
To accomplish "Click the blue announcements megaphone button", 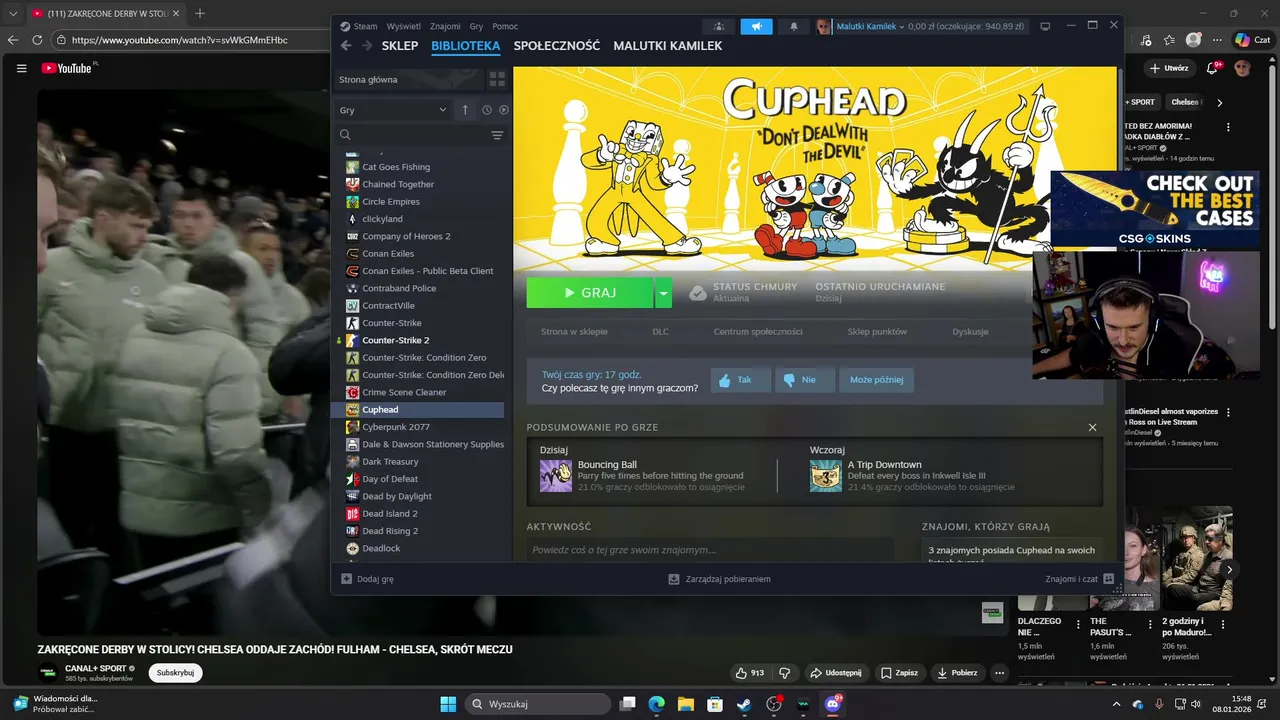I will (756, 27).
